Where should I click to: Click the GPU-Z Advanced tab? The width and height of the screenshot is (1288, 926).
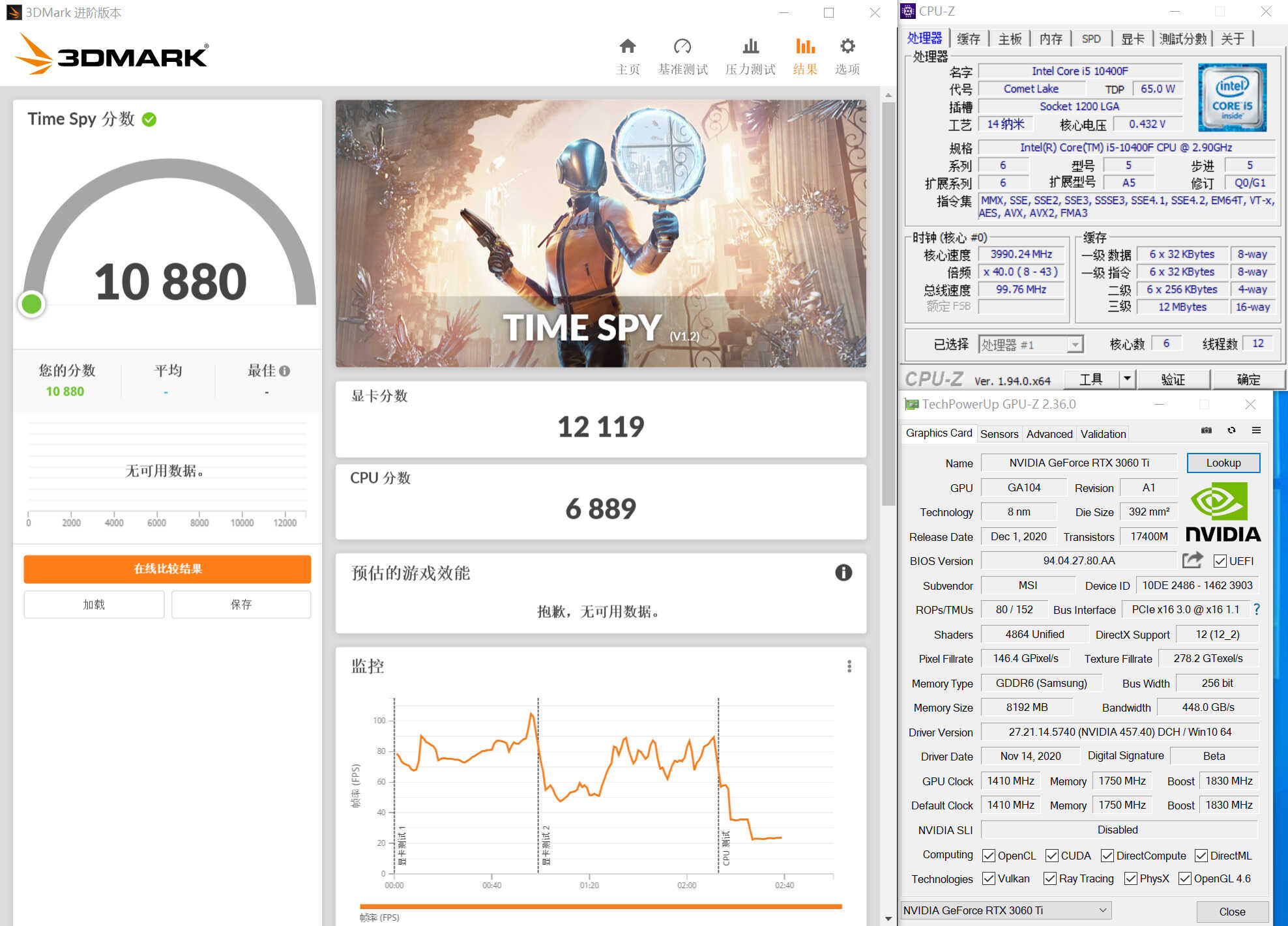click(1048, 432)
